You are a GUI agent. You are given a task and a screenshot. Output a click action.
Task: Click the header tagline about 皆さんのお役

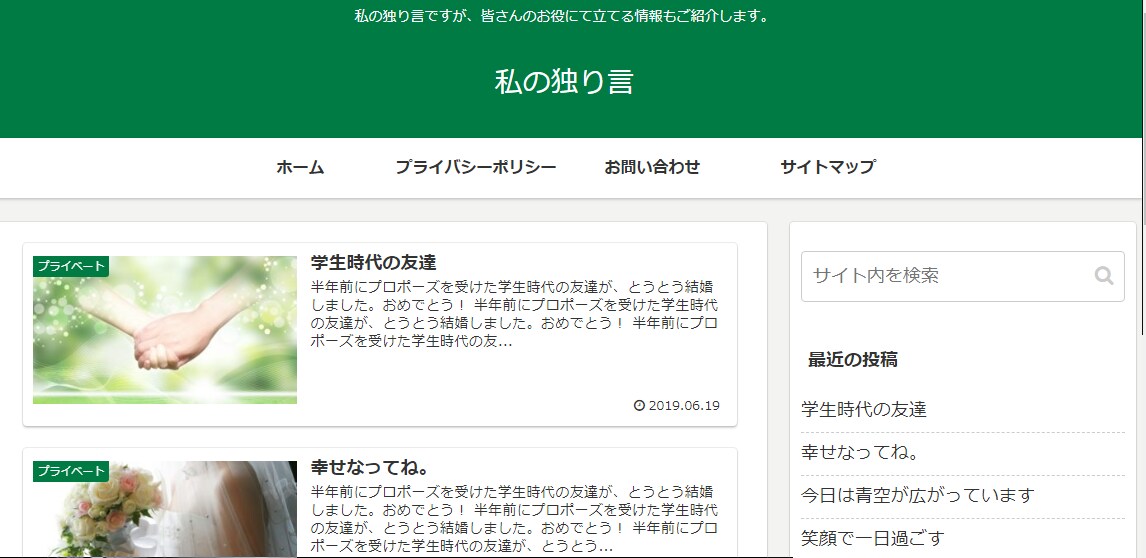tap(563, 16)
